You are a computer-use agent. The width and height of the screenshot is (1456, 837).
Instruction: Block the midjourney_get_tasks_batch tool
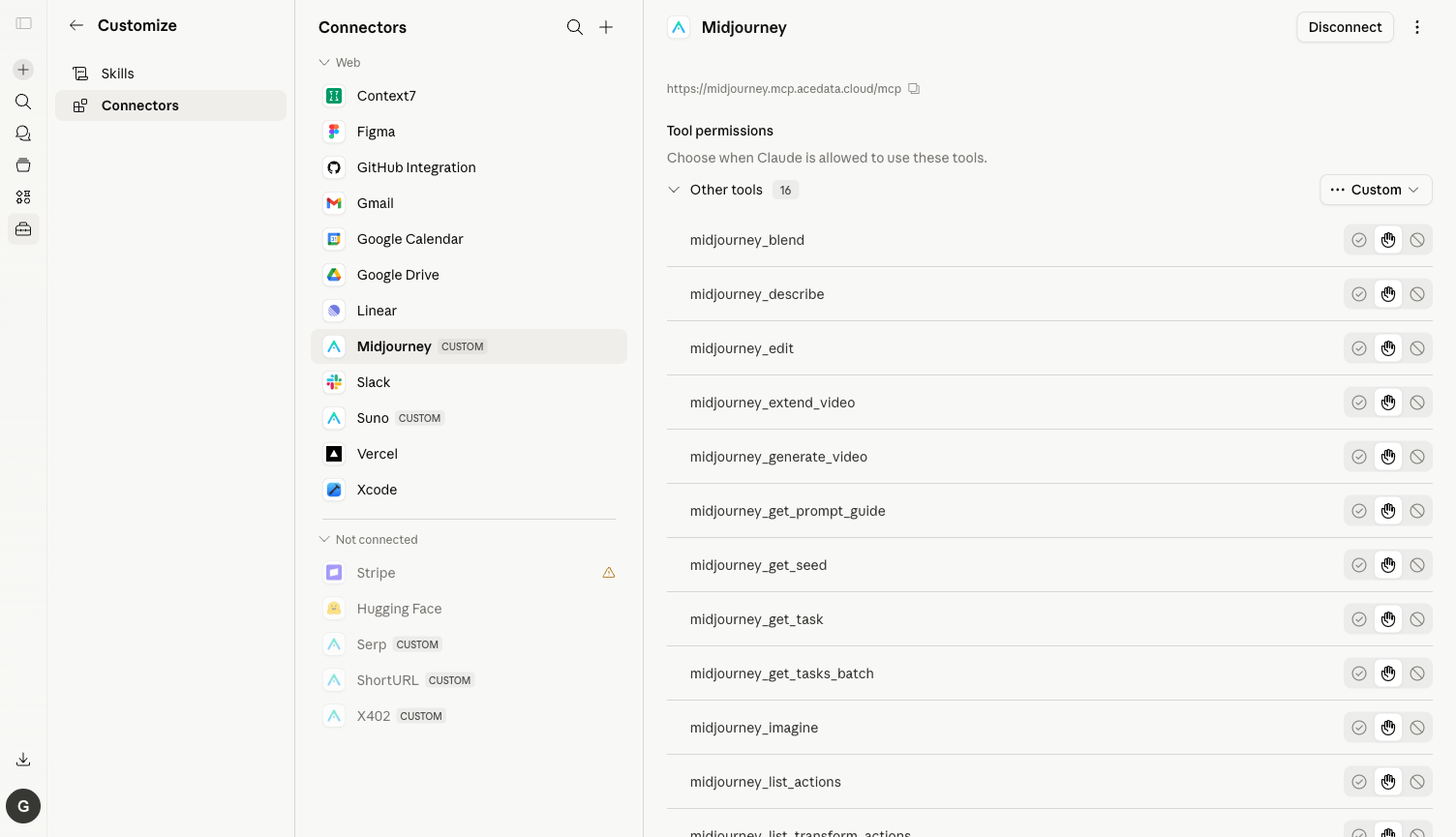(x=1417, y=673)
